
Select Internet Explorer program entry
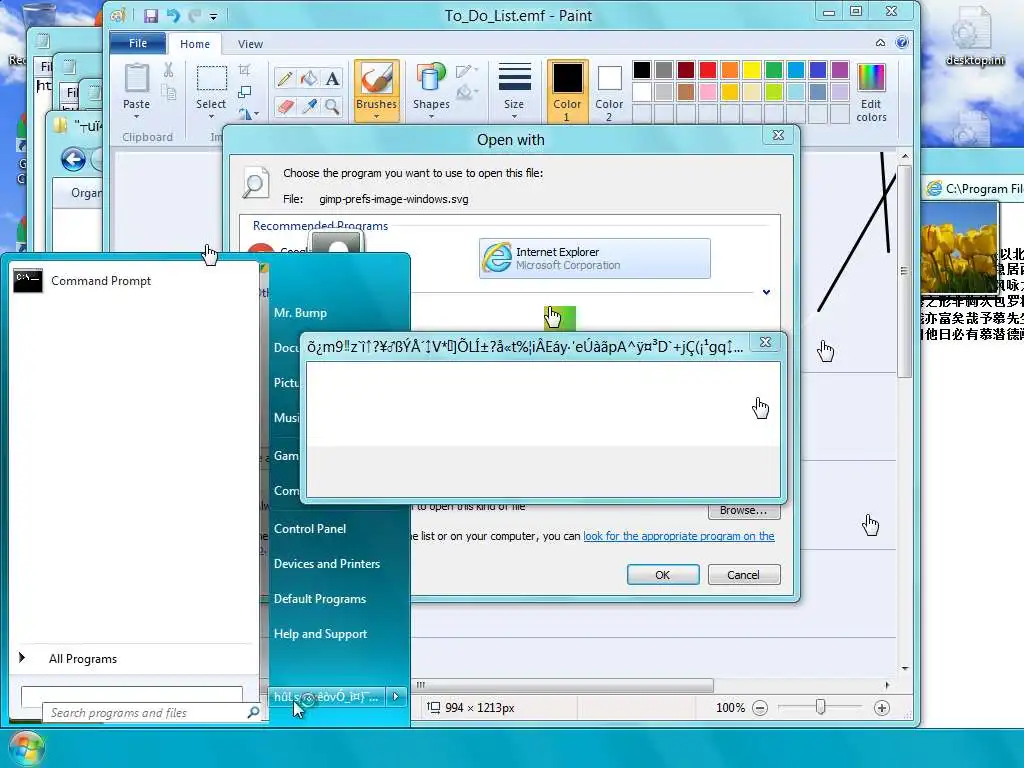pos(594,259)
